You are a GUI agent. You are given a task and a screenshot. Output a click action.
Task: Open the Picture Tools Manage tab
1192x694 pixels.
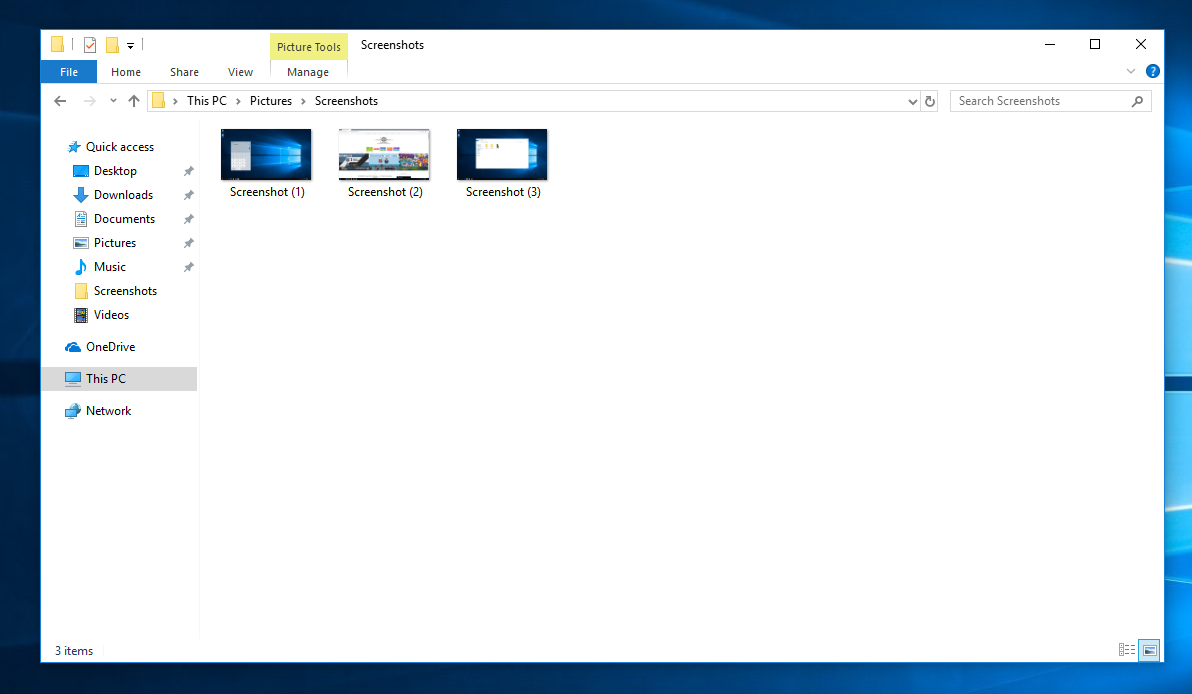(x=308, y=71)
